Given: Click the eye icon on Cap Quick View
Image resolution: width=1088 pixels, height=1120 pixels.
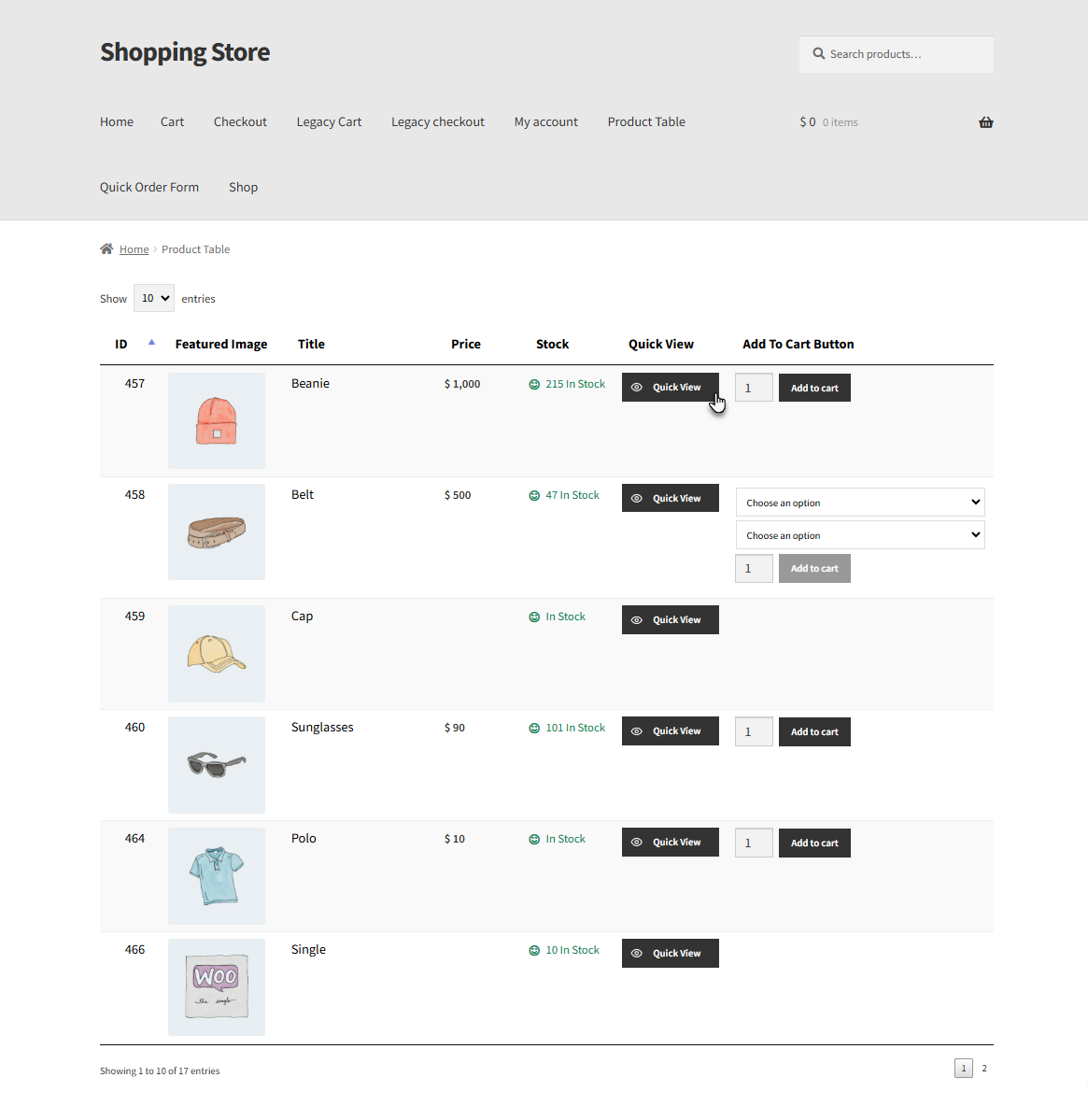Looking at the screenshot, I should [637, 620].
